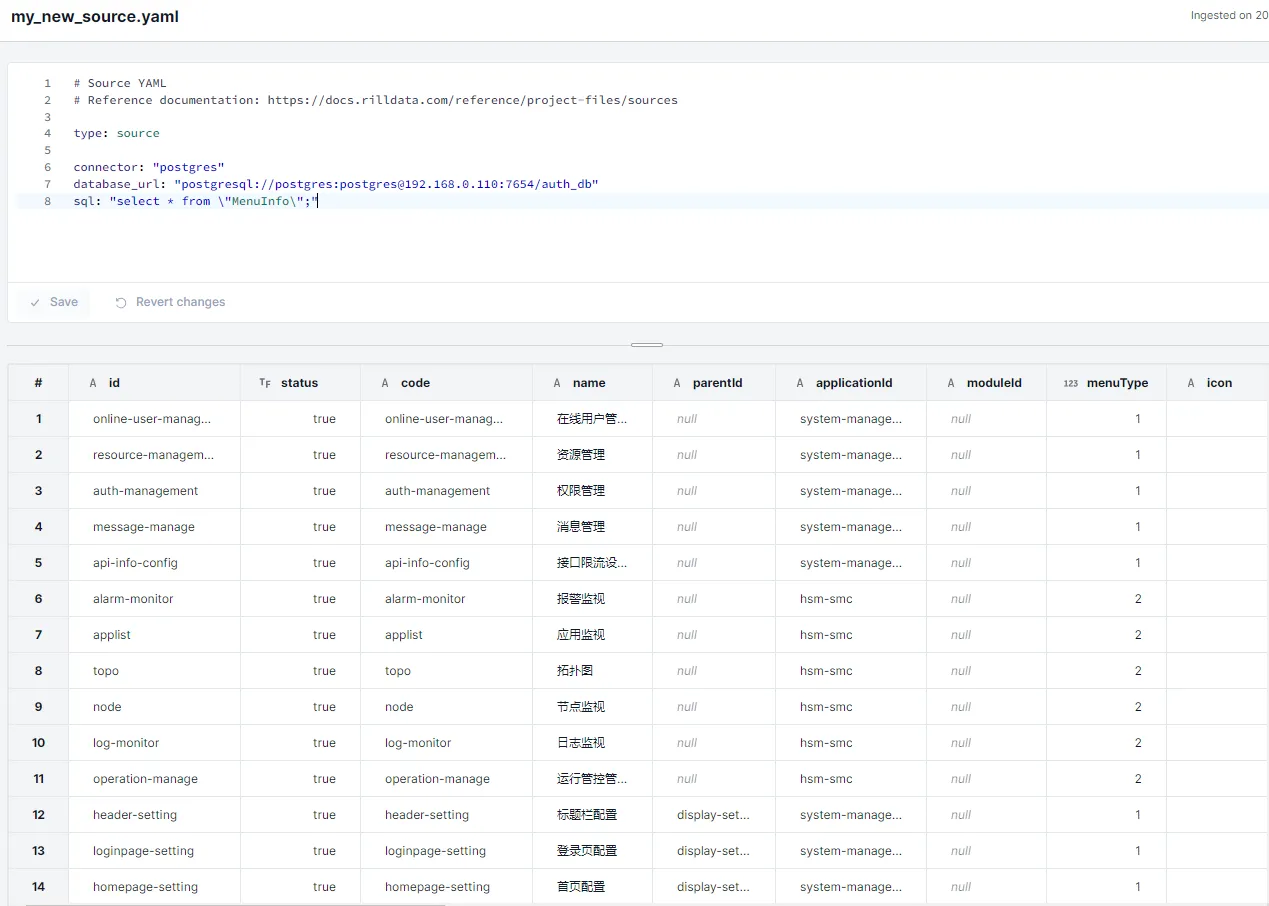Click the docs.rilldata.com reference comment
Image resolution: width=1269 pixels, height=906 pixels.
point(375,100)
